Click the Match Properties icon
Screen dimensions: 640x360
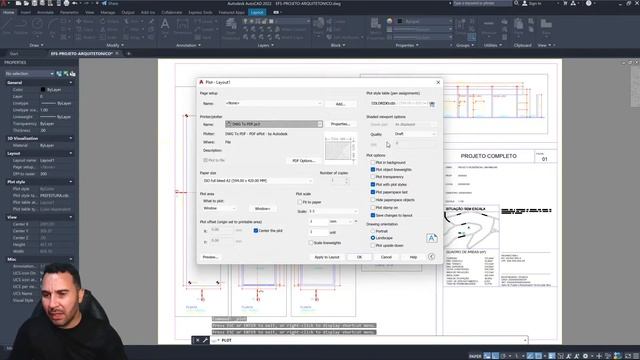(375, 29)
